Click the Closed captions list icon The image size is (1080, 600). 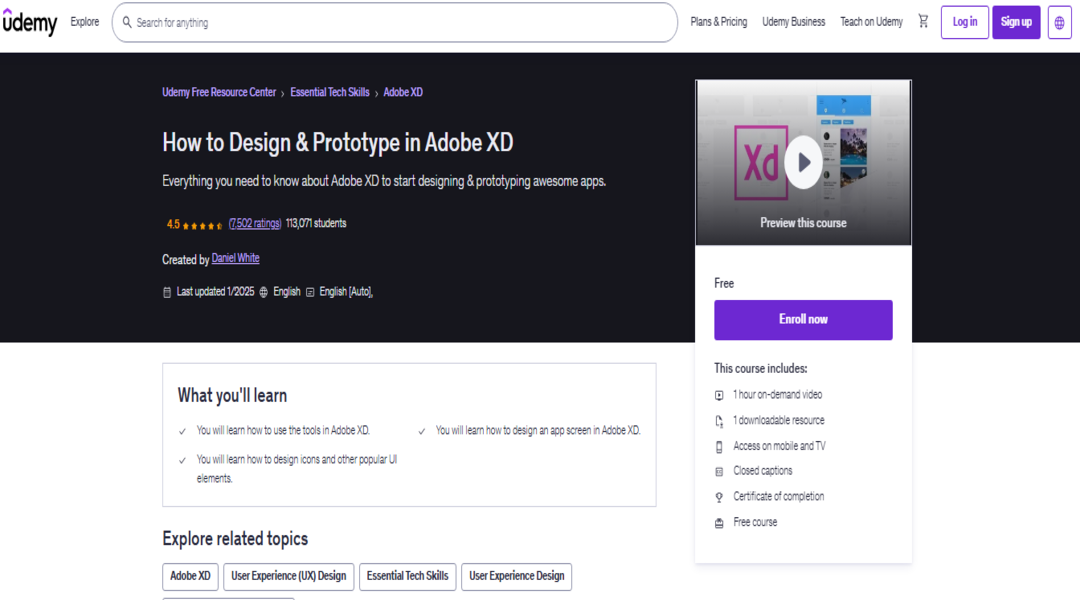(x=719, y=472)
